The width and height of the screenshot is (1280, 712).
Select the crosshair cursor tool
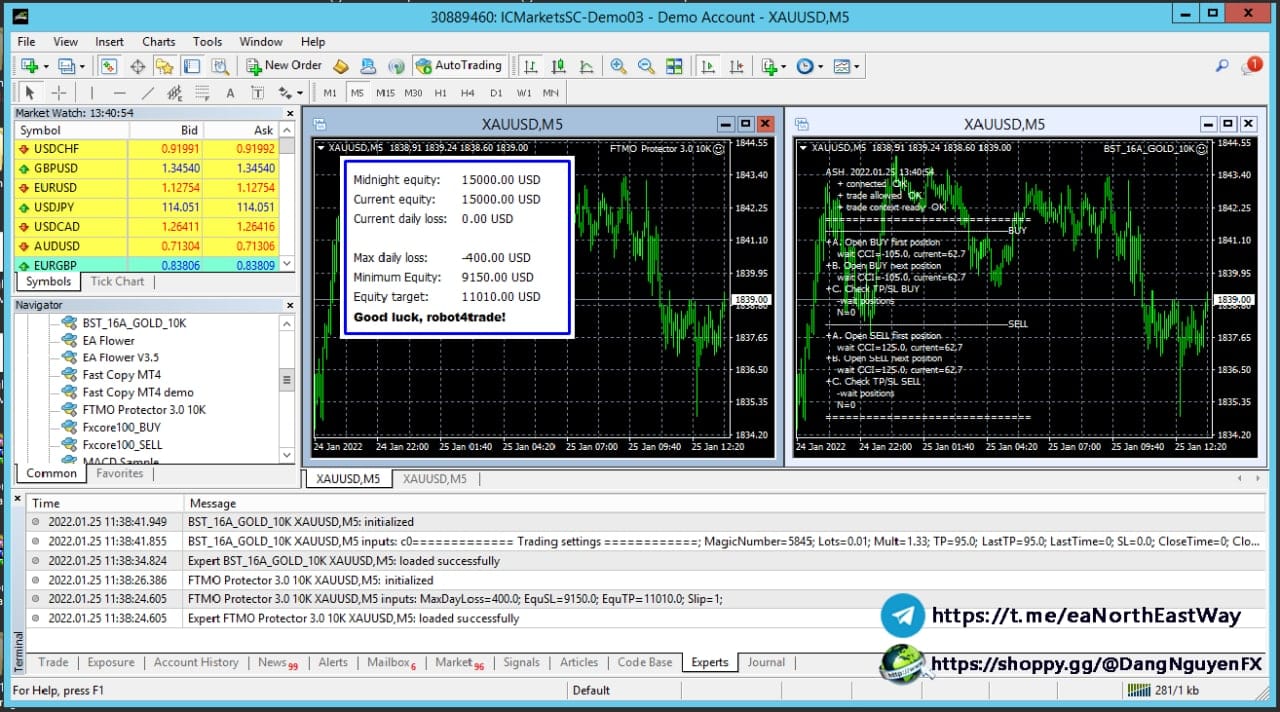point(58,93)
